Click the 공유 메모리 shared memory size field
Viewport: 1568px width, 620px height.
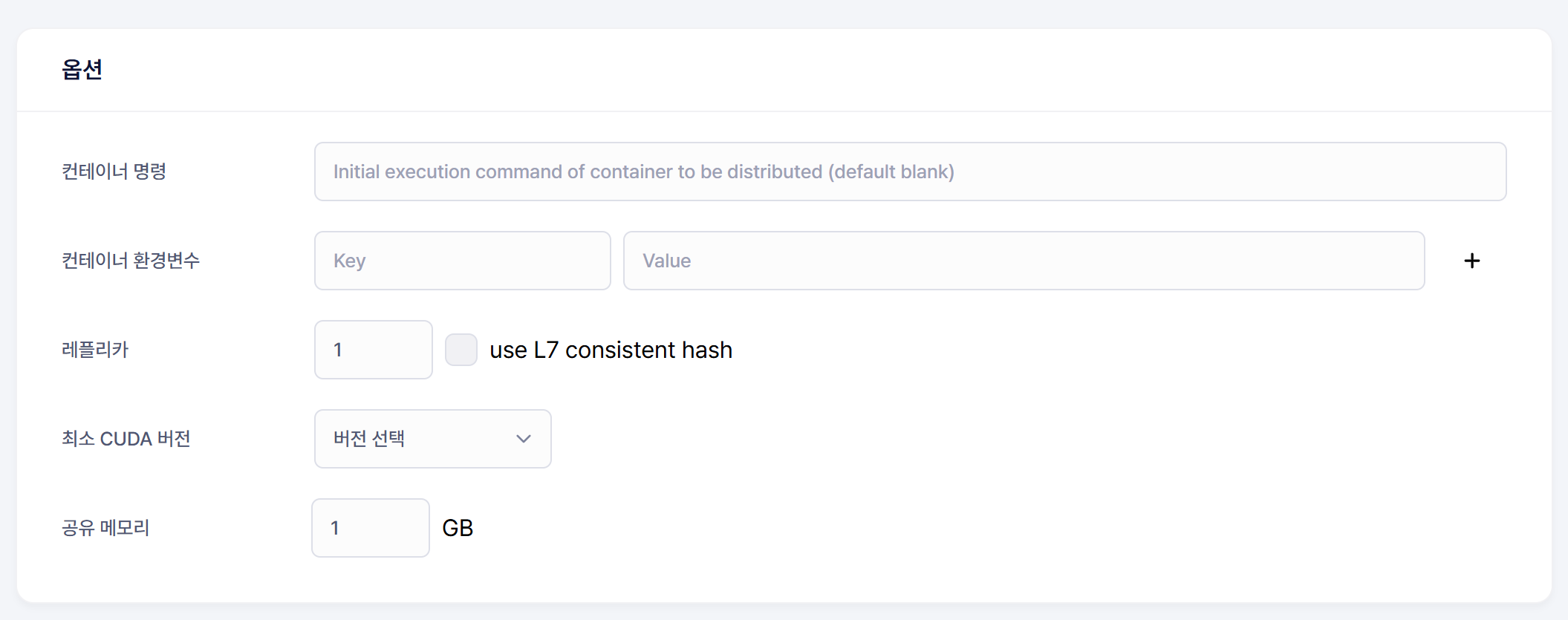(370, 528)
